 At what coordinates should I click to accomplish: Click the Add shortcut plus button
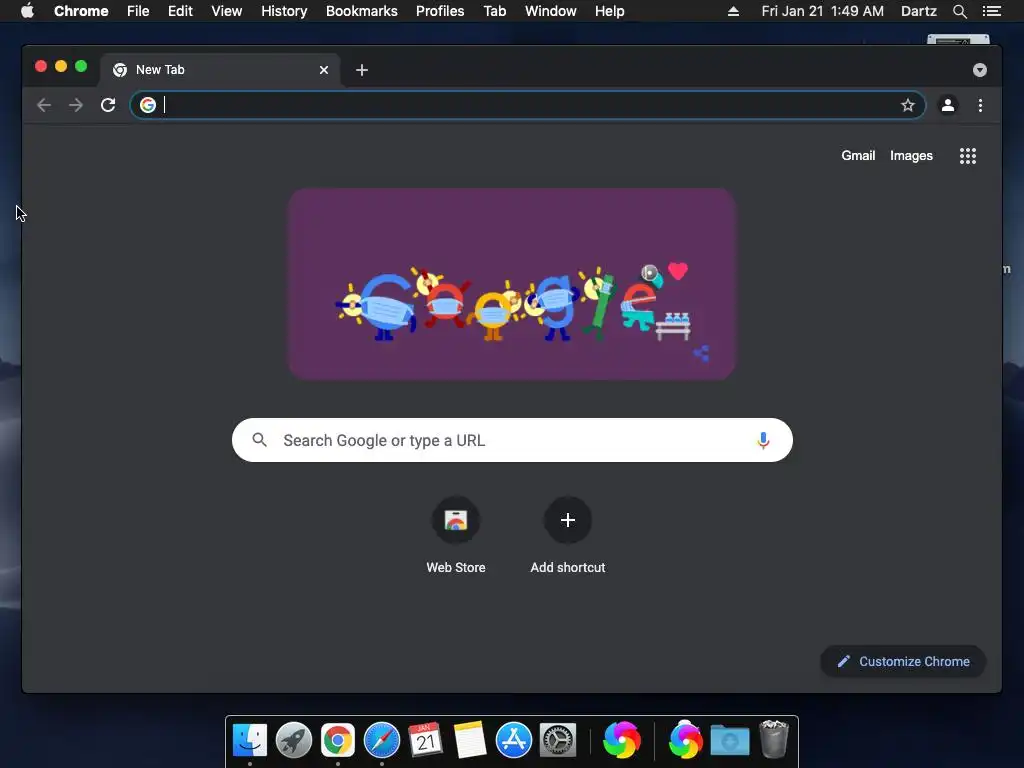(x=568, y=520)
